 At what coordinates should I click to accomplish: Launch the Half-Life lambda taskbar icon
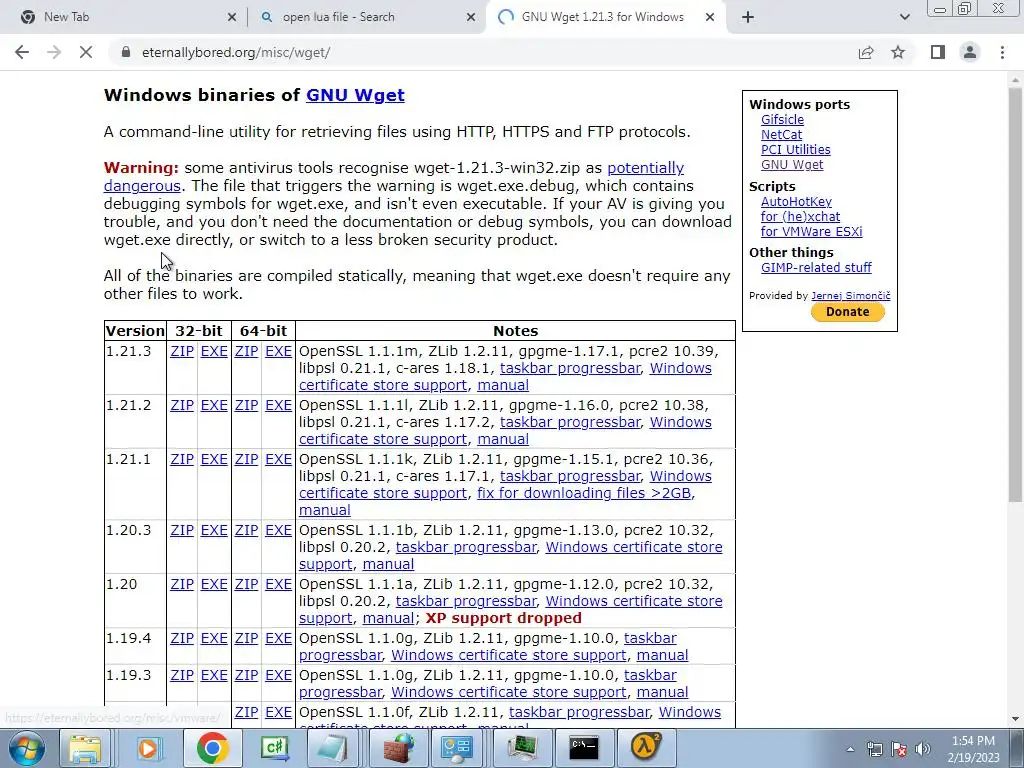pyautogui.click(x=645, y=748)
